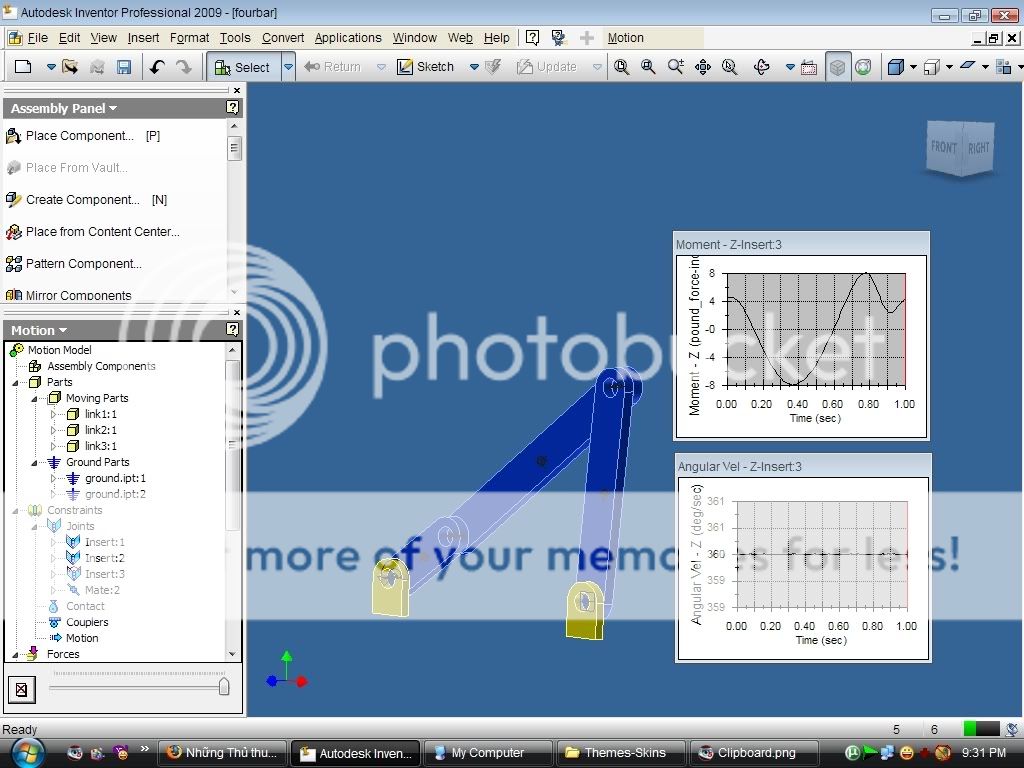Click Place Component command
The image size is (1024, 768).
(x=82, y=136)
